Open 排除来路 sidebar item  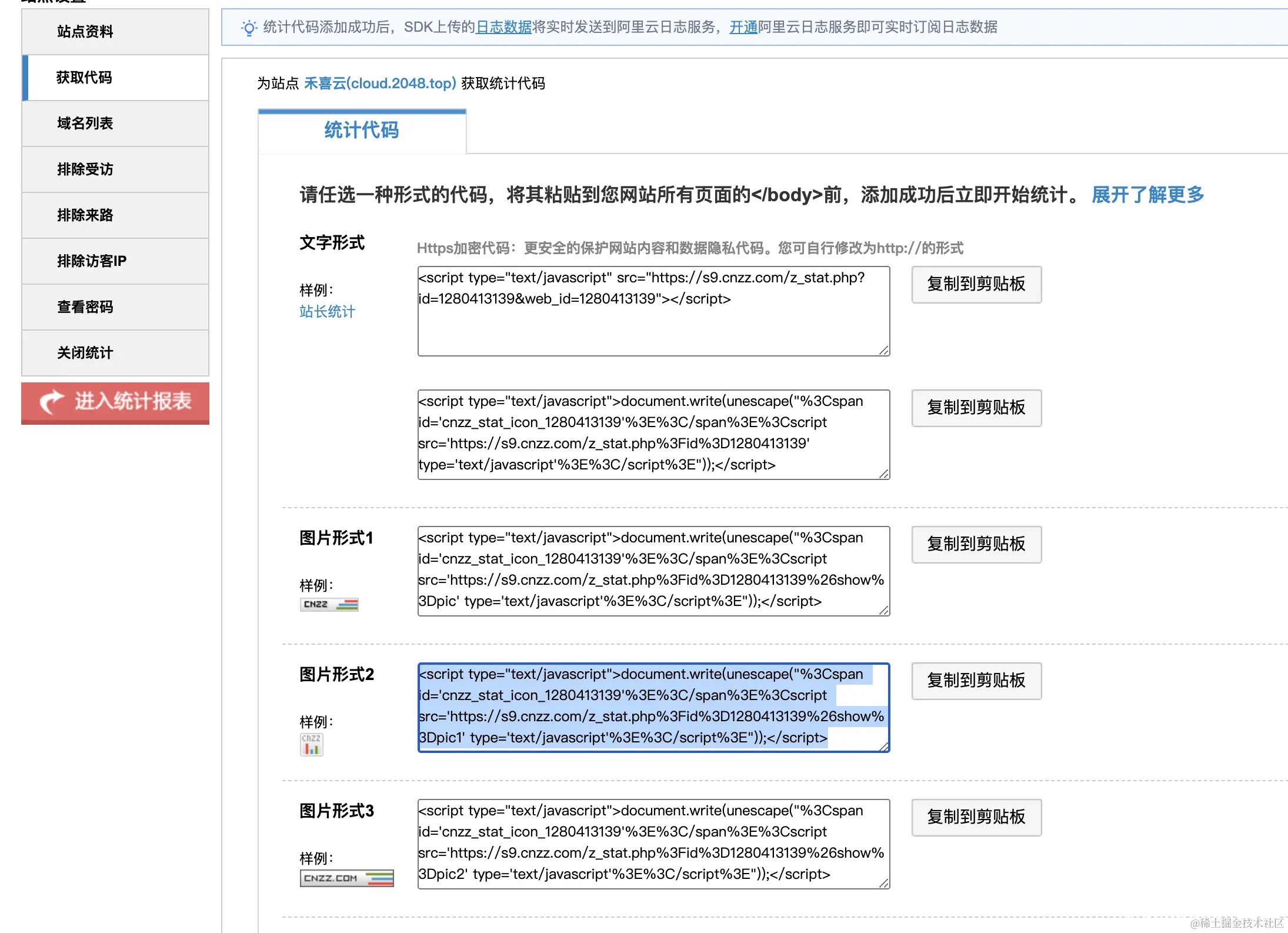point(115,215)
